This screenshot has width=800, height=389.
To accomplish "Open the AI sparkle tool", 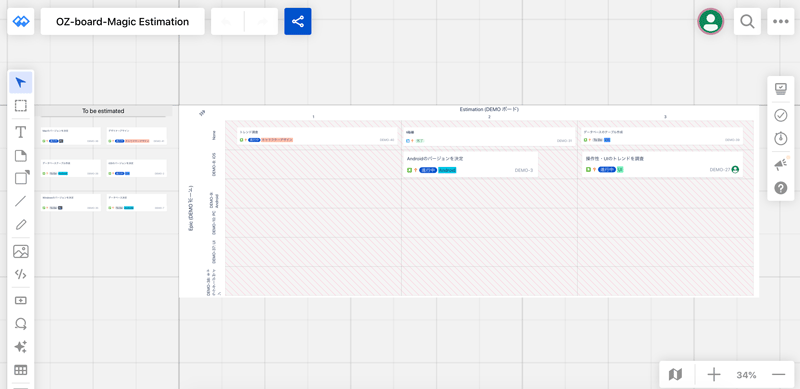I will tap(20, 347).
